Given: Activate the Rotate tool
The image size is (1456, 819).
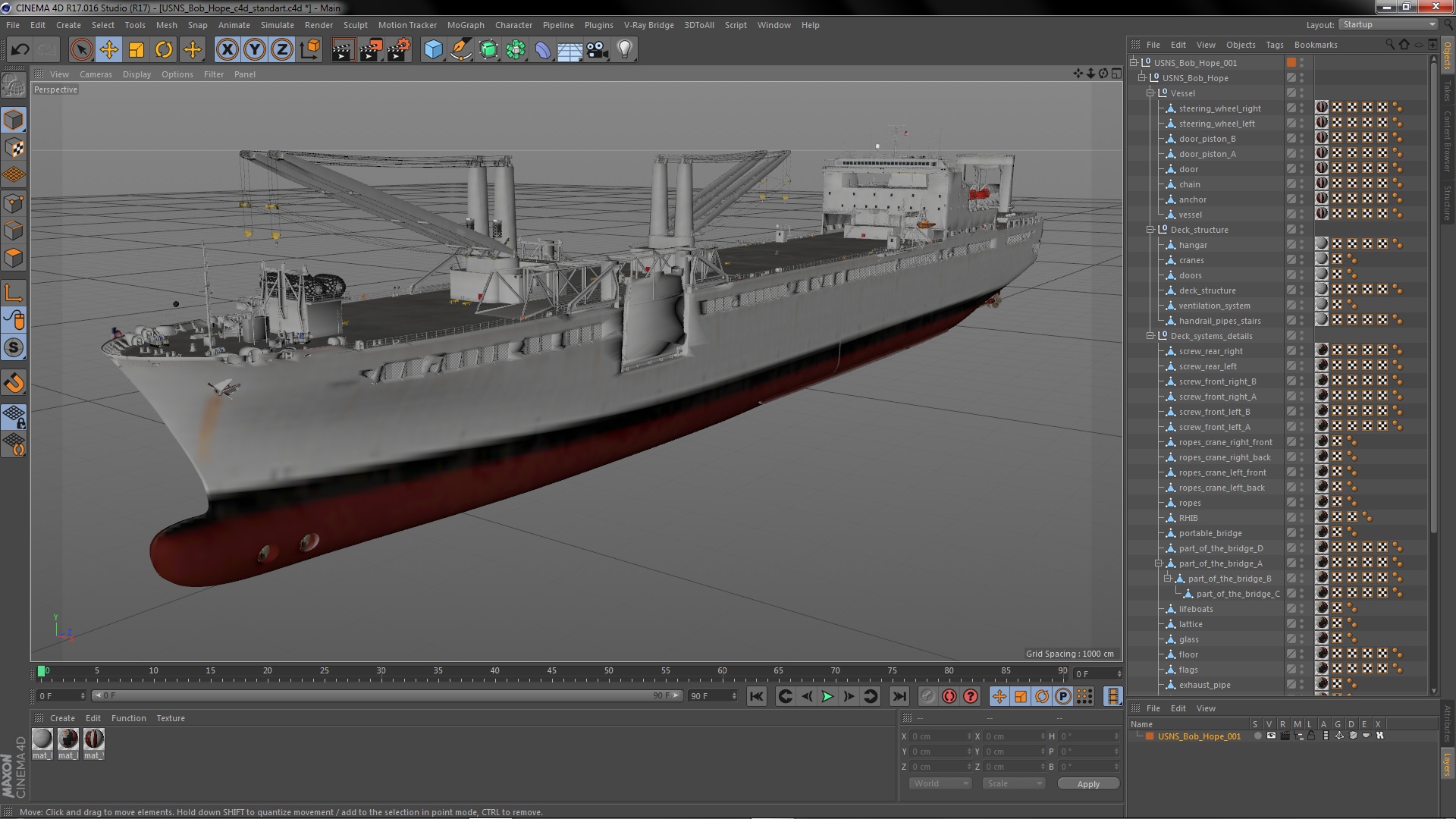Looking at the screenshot, I should [x=164, y=50].
